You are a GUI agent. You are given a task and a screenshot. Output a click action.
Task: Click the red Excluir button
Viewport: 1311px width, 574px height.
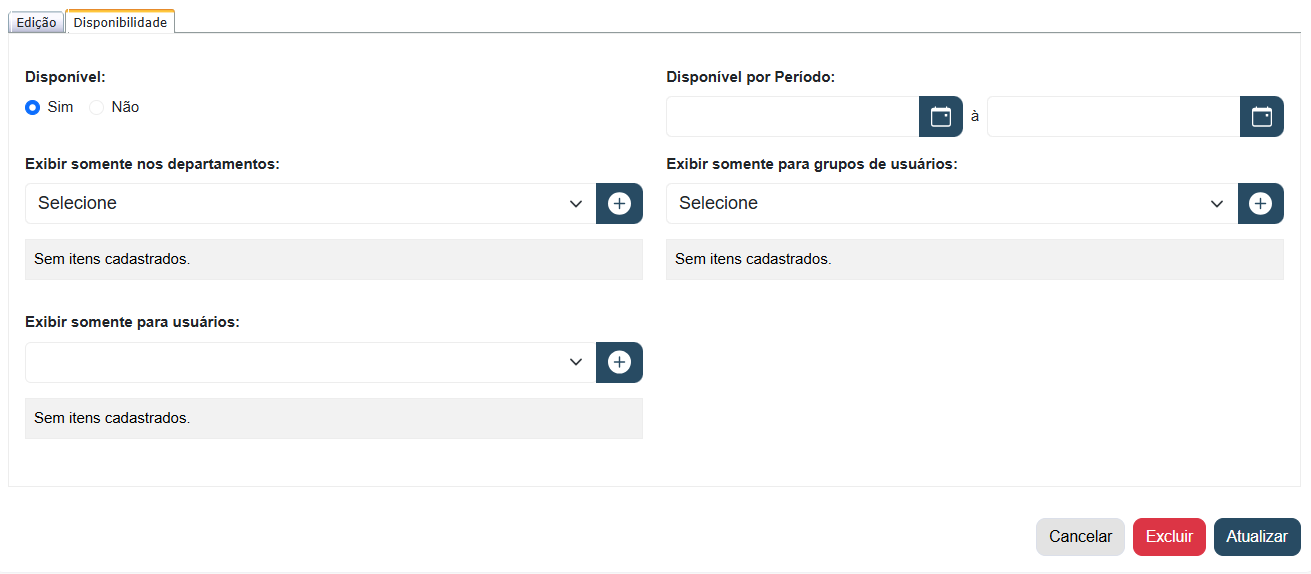pos(1169,537)
